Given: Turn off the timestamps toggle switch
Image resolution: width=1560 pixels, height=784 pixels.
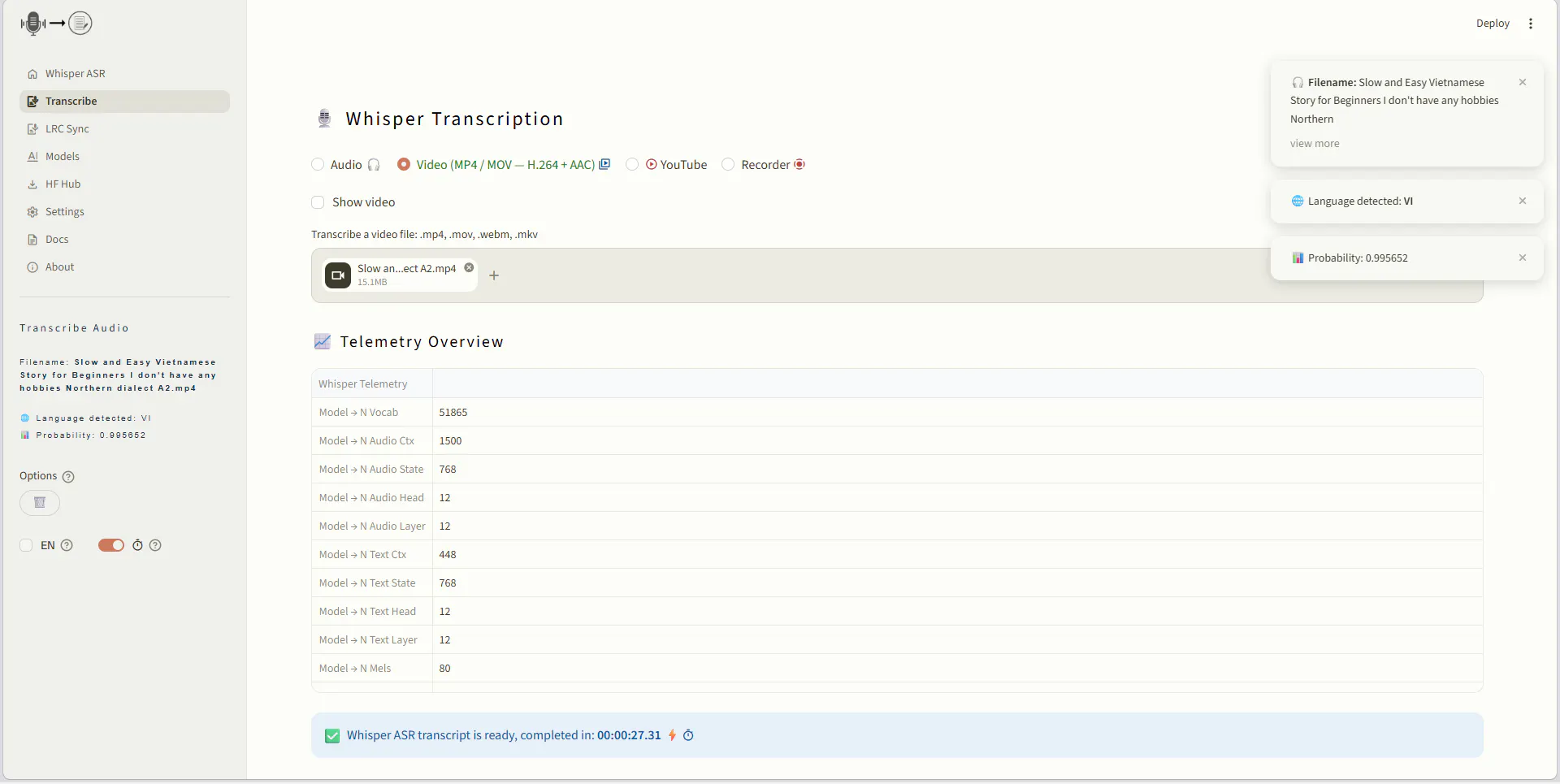Looking at the screenshot, I should pyautogui.click(x=111, y=545).
